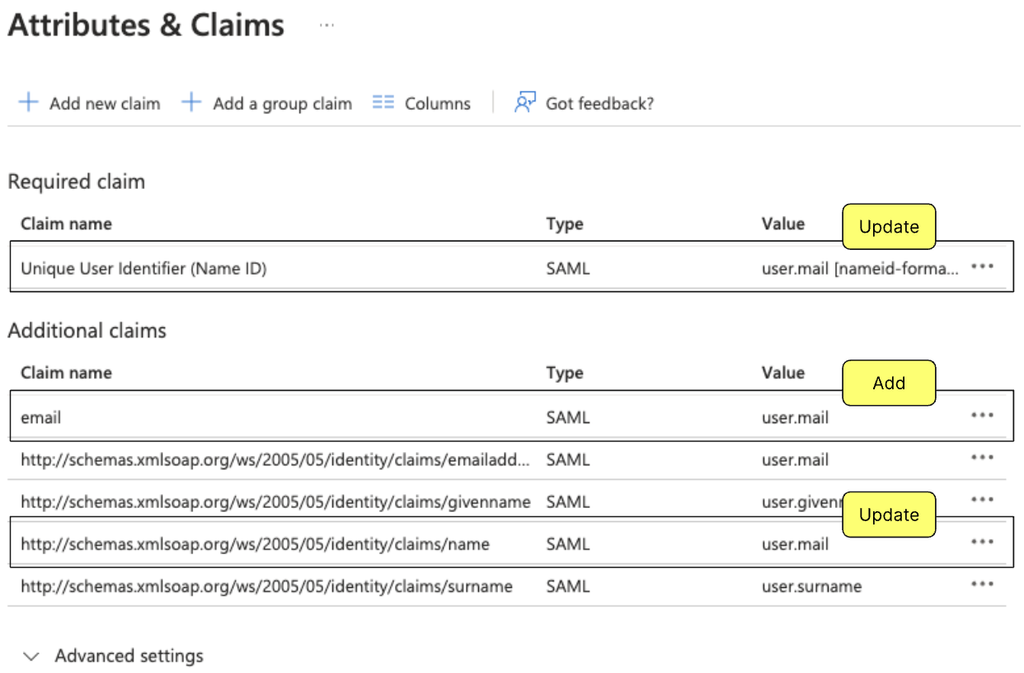
Task: Click the plus icon for Add new claim
Action: pos(28,102)
